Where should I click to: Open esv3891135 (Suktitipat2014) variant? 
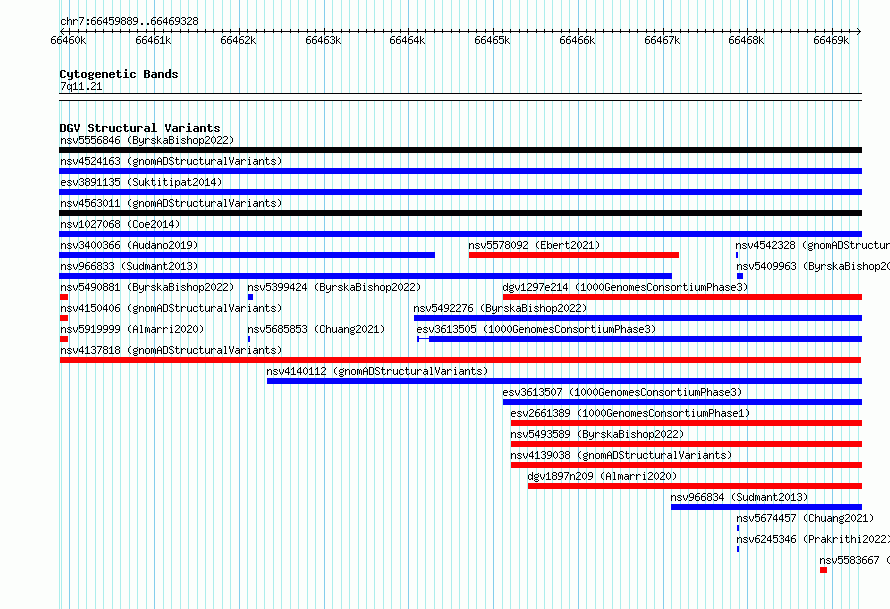[141, 182]
